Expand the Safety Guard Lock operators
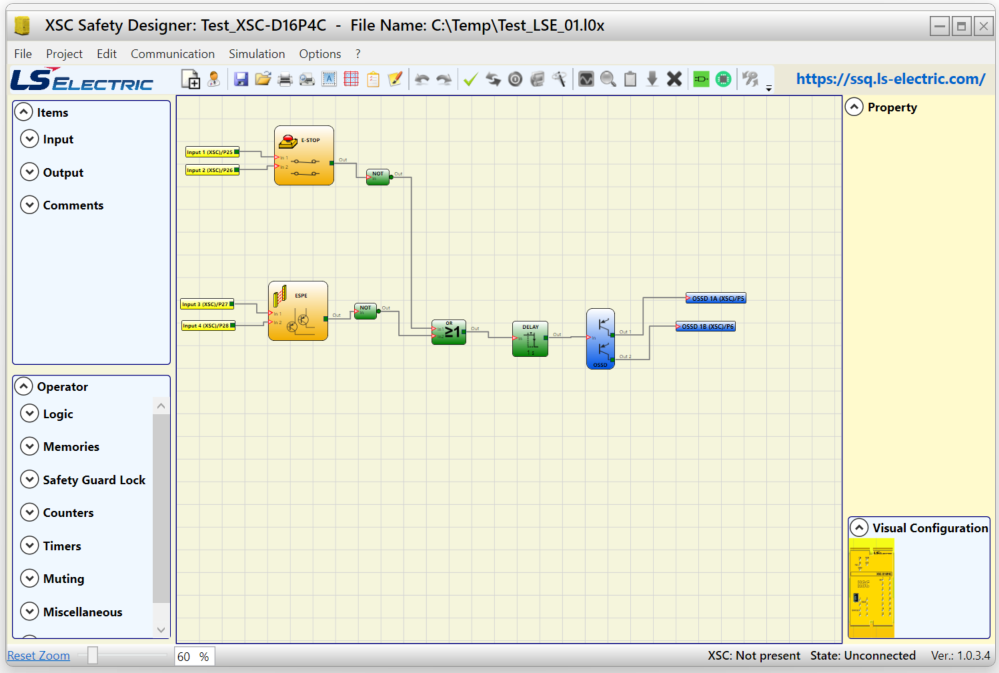The width and height of the screenshot is (999, 673). pyautogui.click(x=29, y=479)
